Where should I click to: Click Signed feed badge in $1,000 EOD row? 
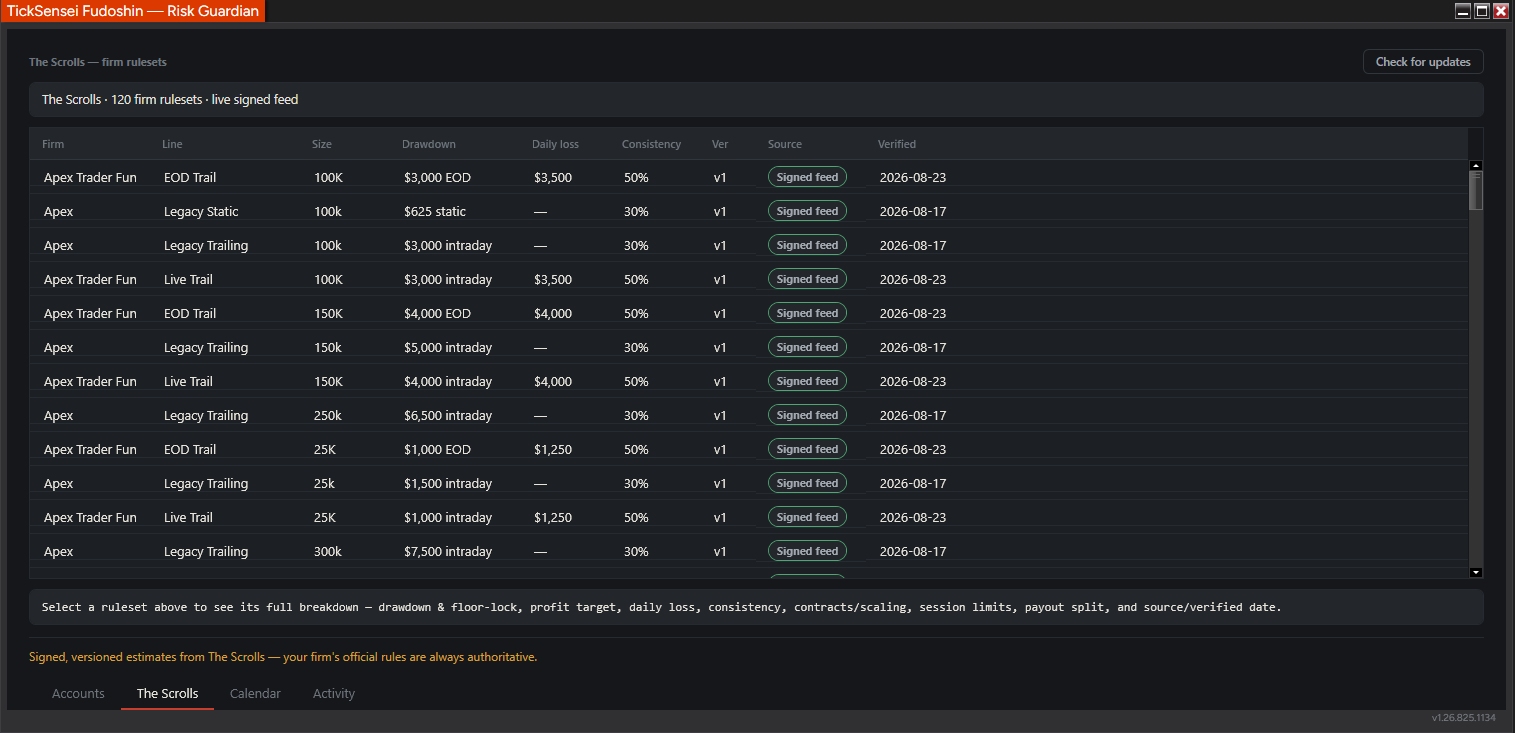point(807,449)
